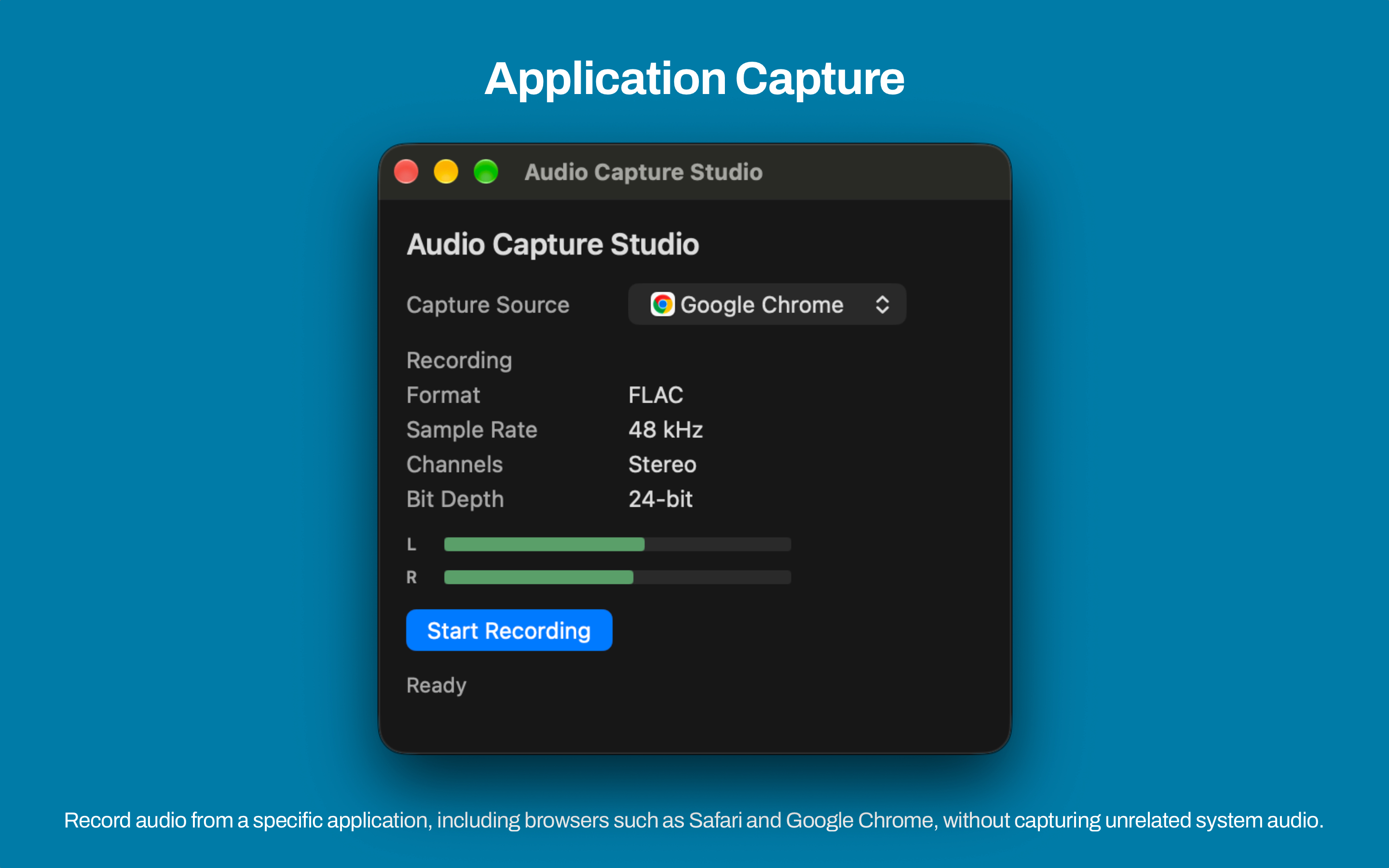Click the Capture Source label
The image size is (1389, 868).
488,305
